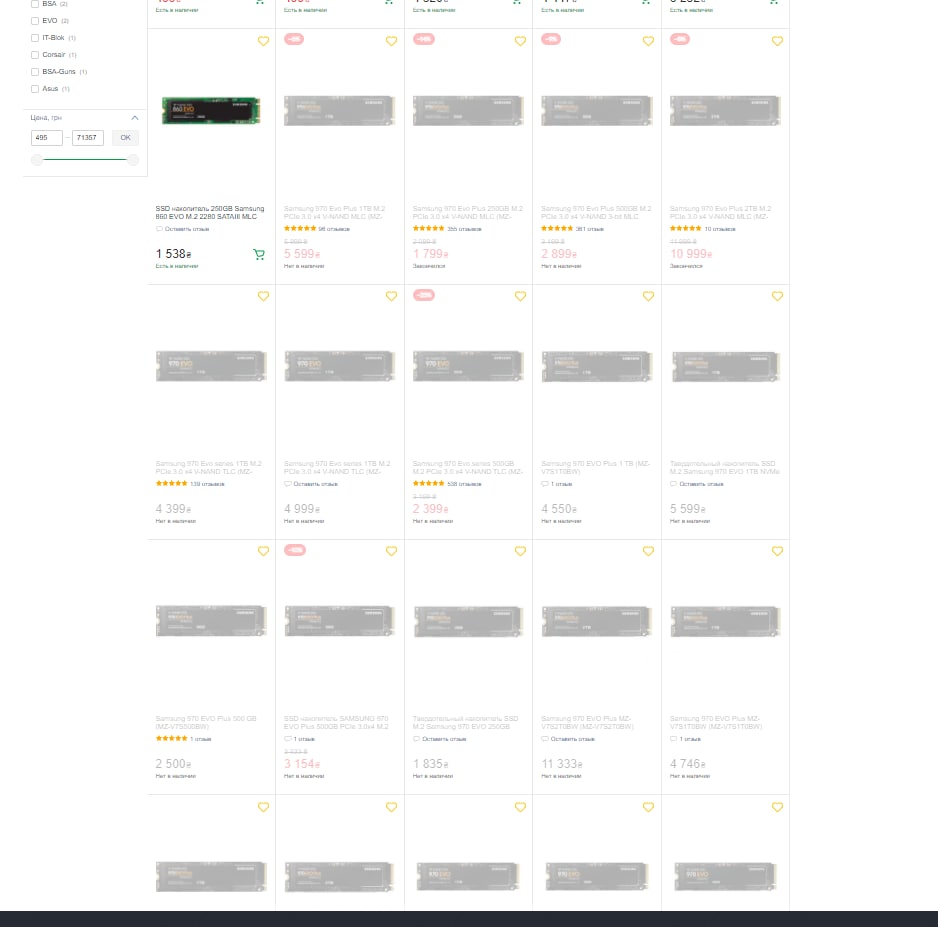Collapse the Цена, грн price filter
The image size is (938, 927).
(x=135, y=118)
